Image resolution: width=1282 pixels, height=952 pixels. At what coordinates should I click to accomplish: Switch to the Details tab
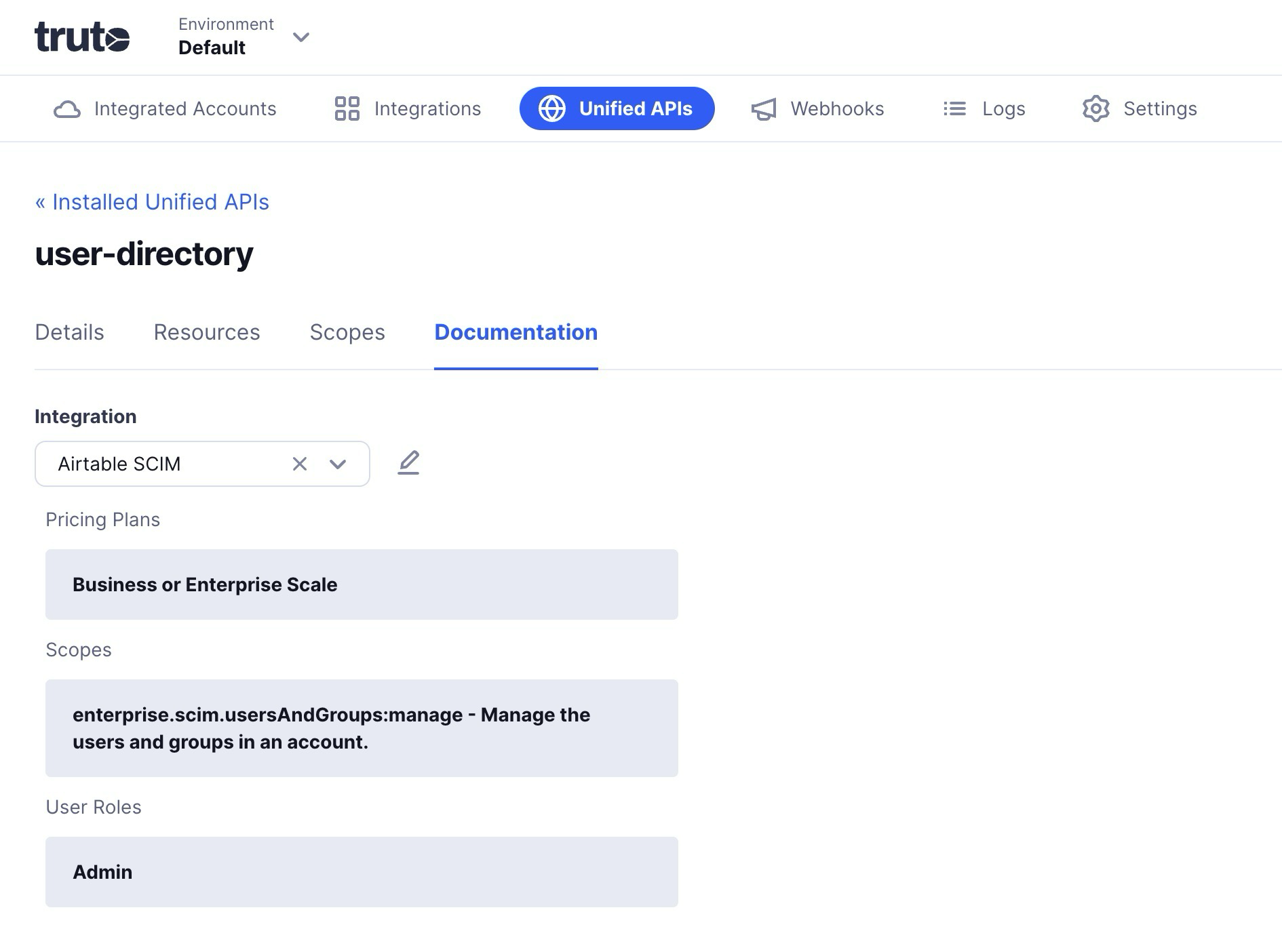(x=69, y=332)
